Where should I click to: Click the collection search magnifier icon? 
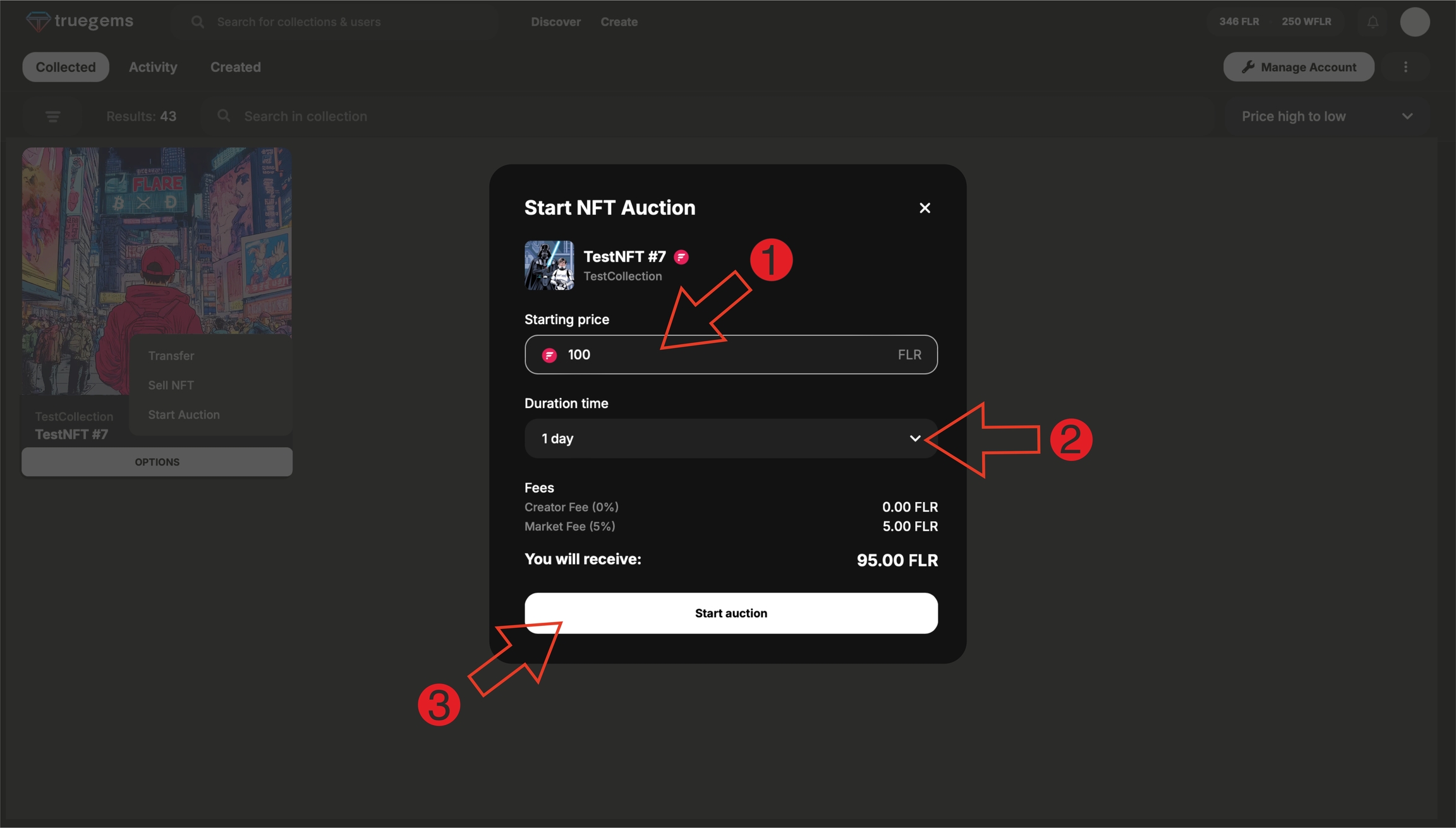coord(224,116)
